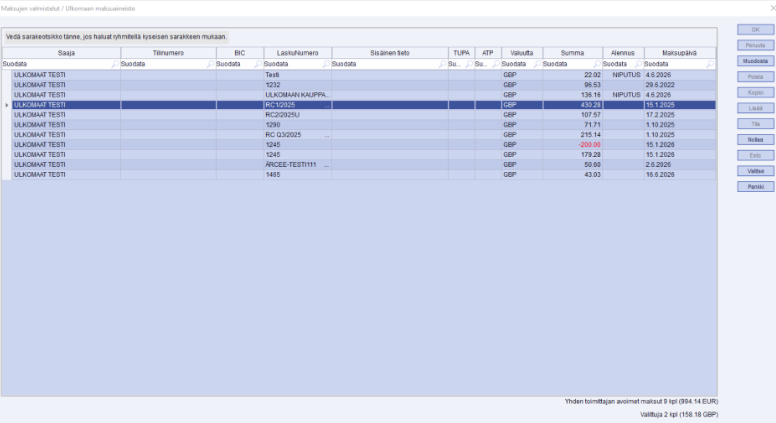Click the NIPUTUS cell in the 136.16 row

click(x=623, y=95)
